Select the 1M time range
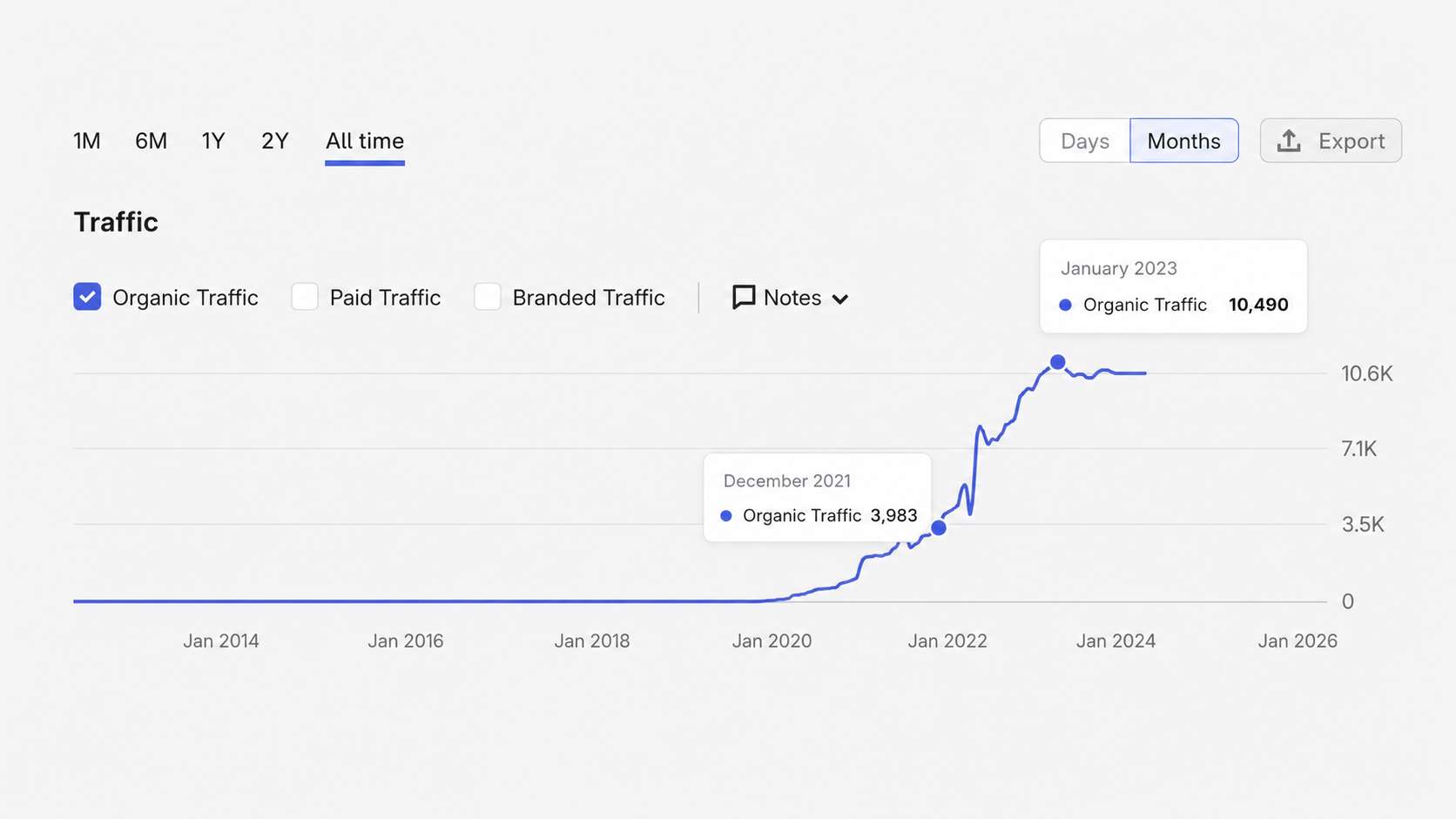The height and width of the screenshot is (819, 1456). (87, 141)
